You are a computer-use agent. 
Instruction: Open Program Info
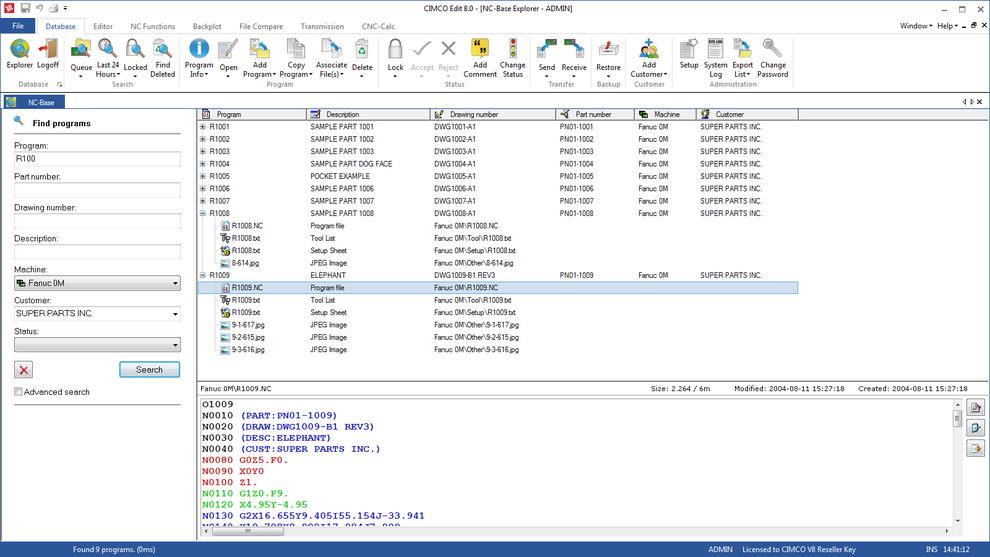(x=199, y=57)
